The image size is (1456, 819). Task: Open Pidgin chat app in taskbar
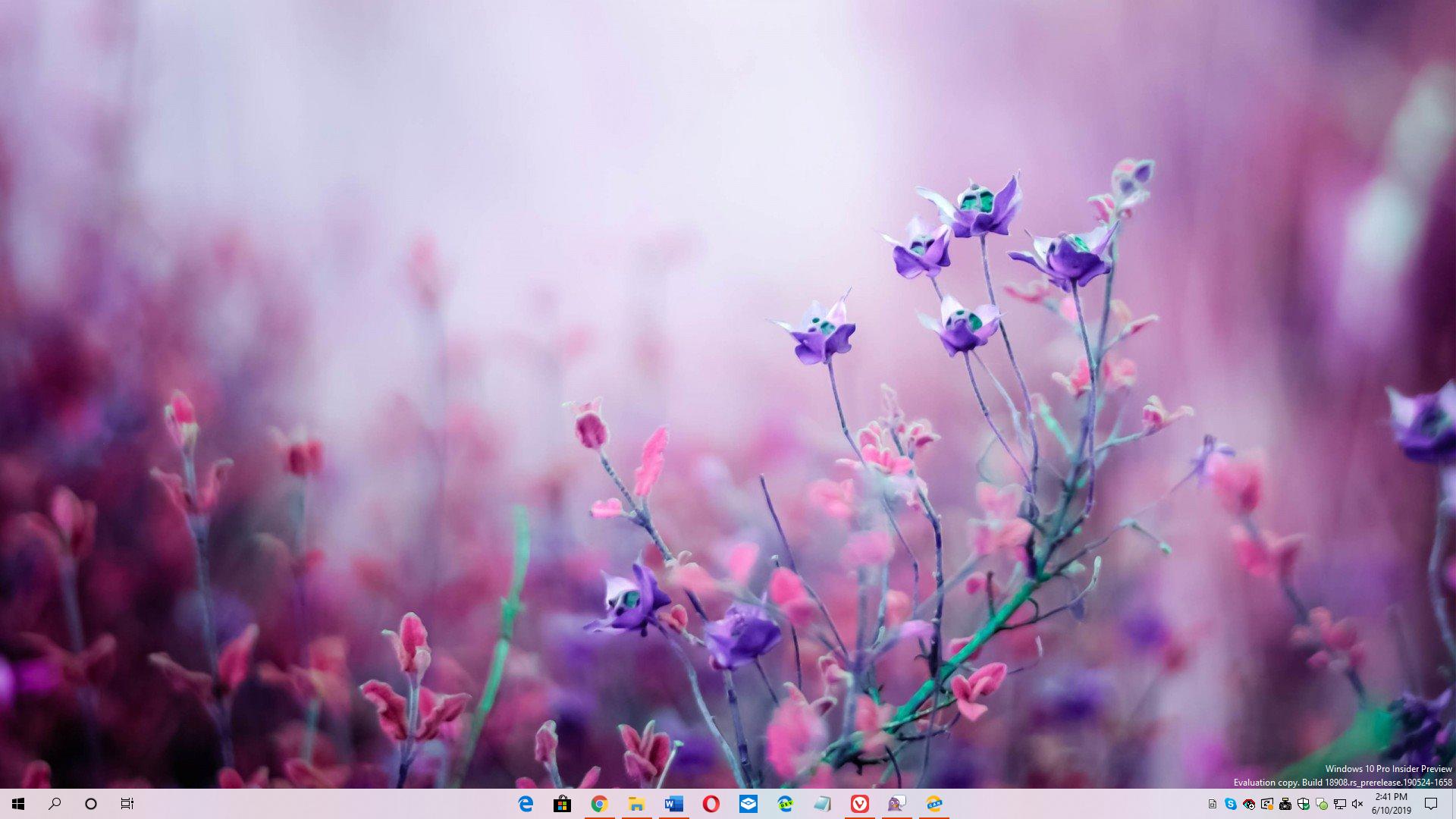pyautogui.click(x=897, y=804)
